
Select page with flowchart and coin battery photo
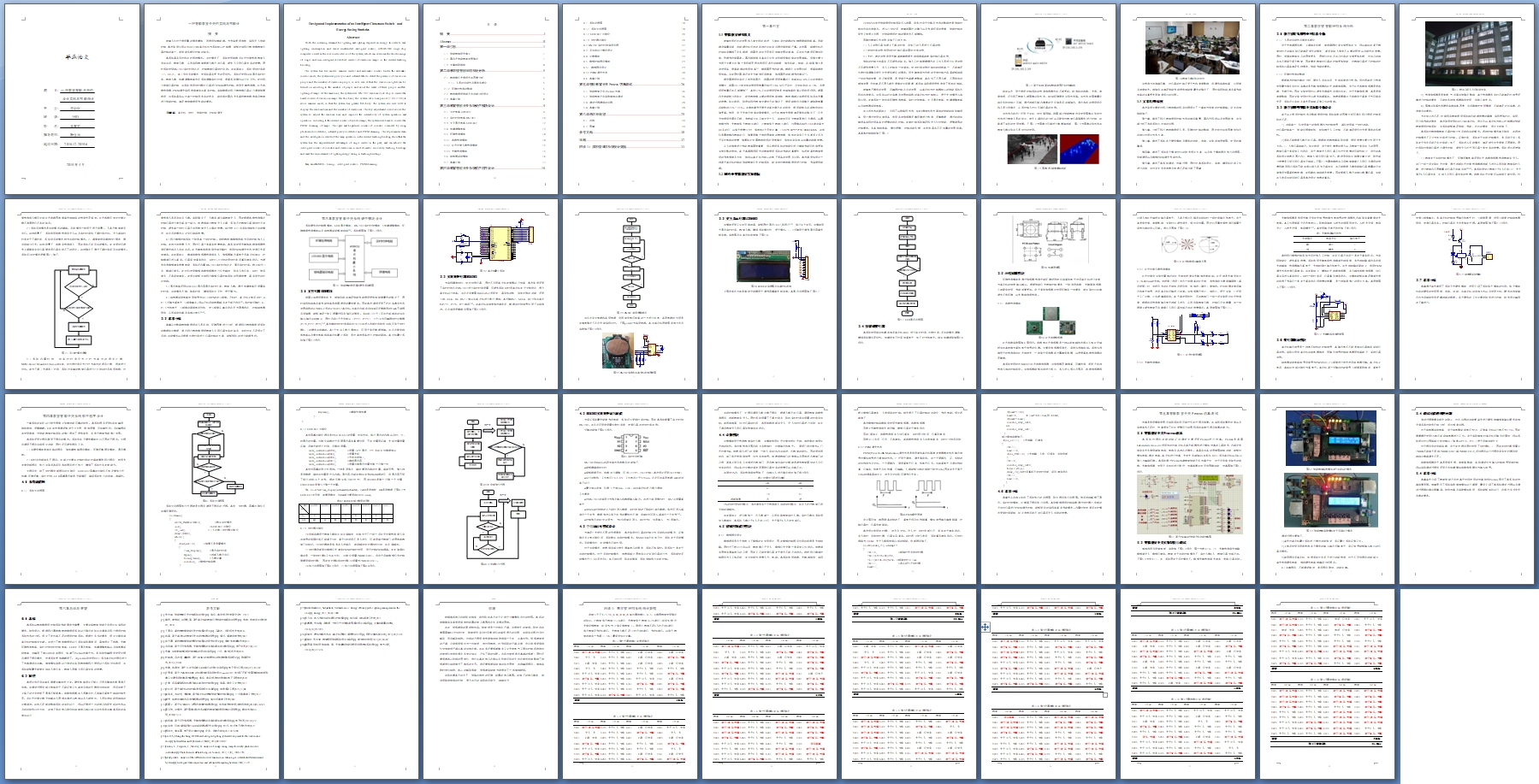[630, 293]
